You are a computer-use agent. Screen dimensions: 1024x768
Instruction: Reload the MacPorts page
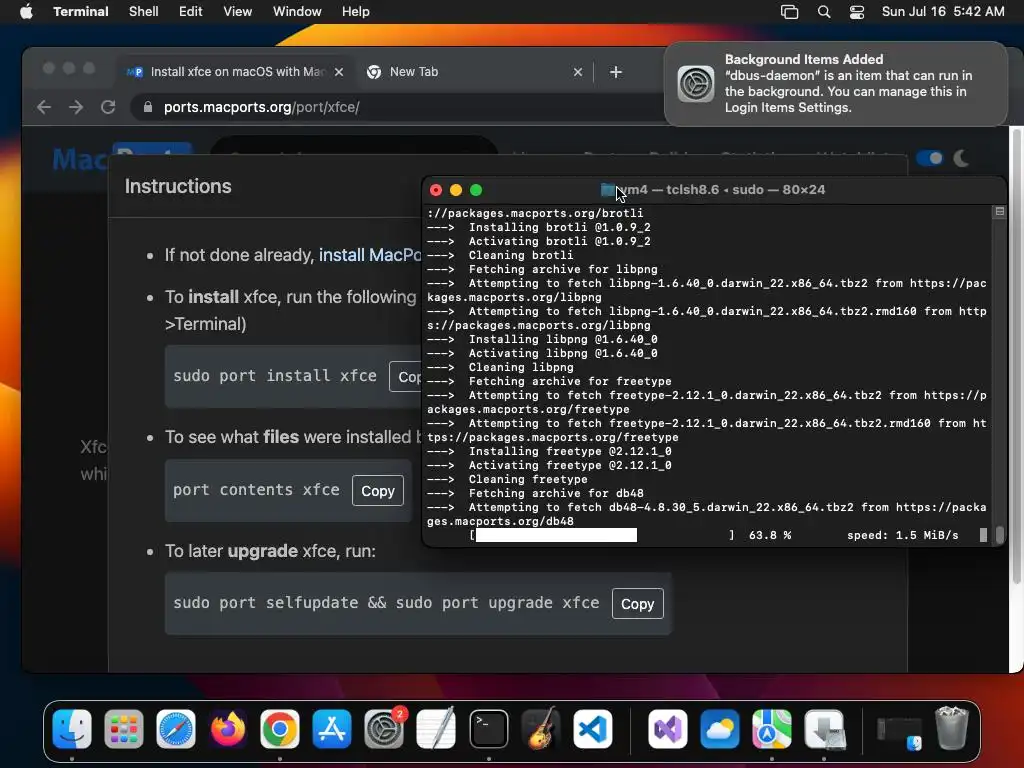click(108, 107)
